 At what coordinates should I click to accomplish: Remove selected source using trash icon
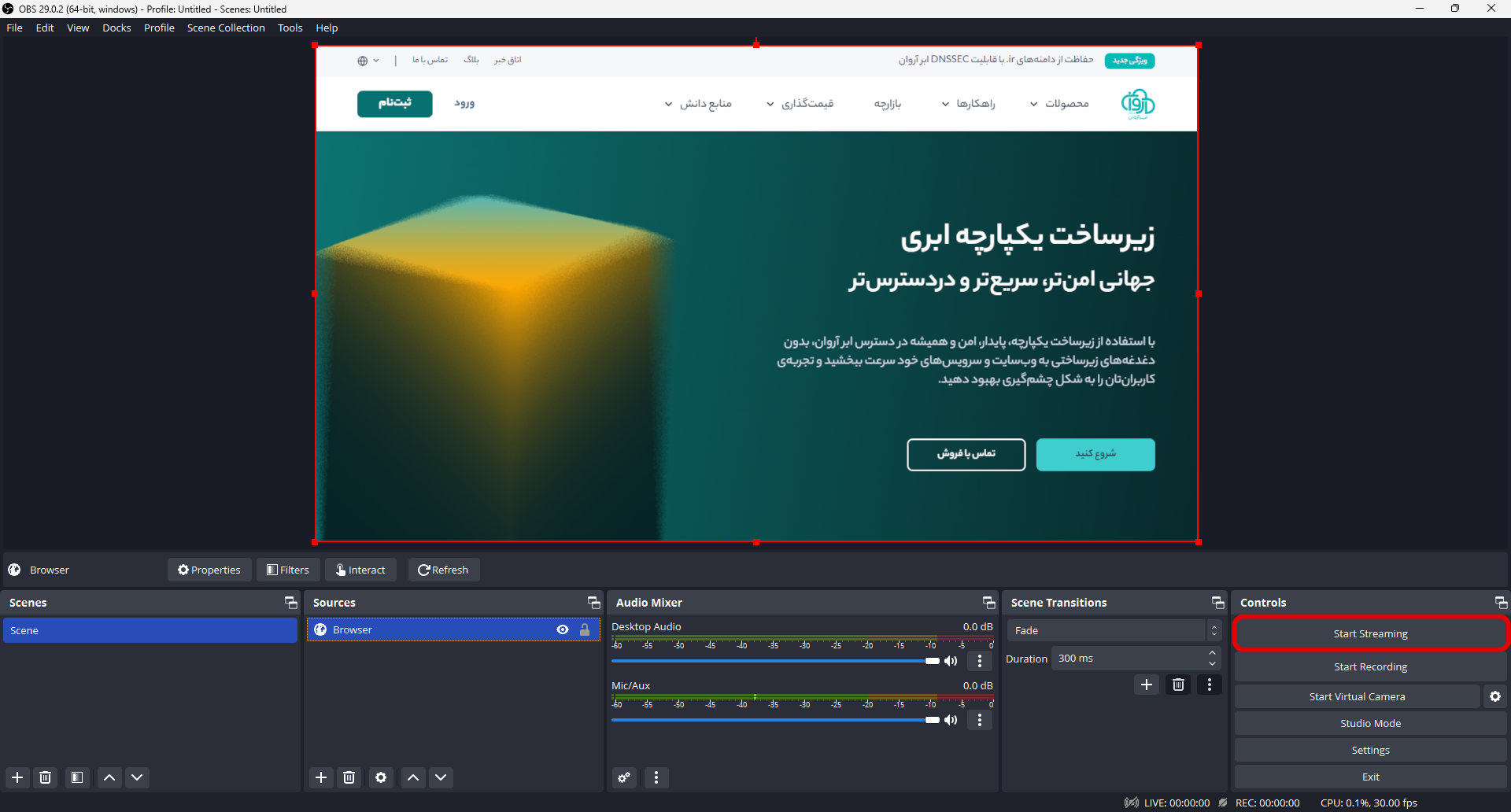point(349,777)
